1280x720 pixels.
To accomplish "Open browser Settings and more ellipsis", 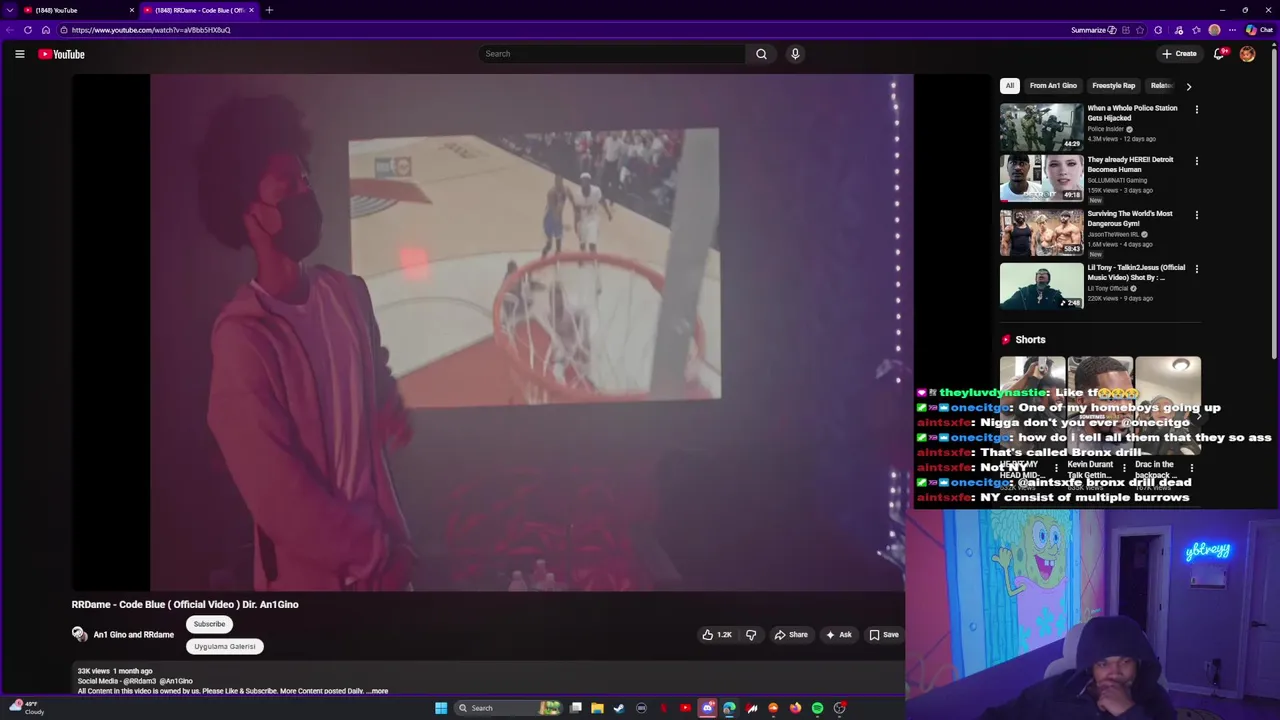I will tap(1232, 30).
